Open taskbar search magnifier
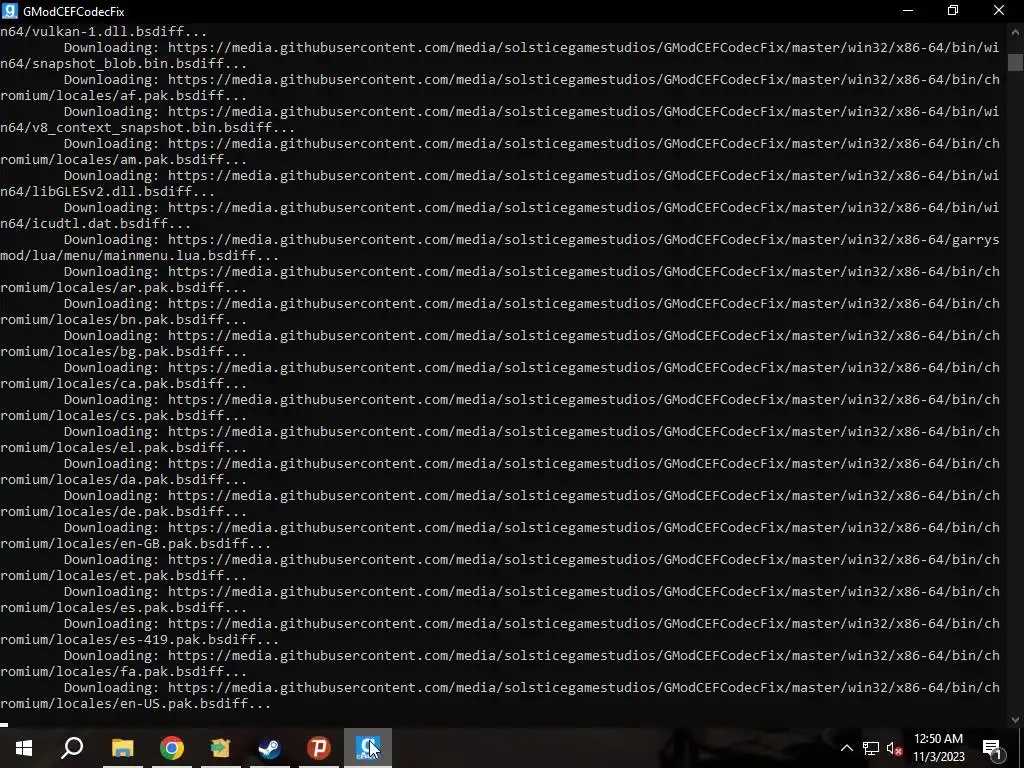 point(72,748)
